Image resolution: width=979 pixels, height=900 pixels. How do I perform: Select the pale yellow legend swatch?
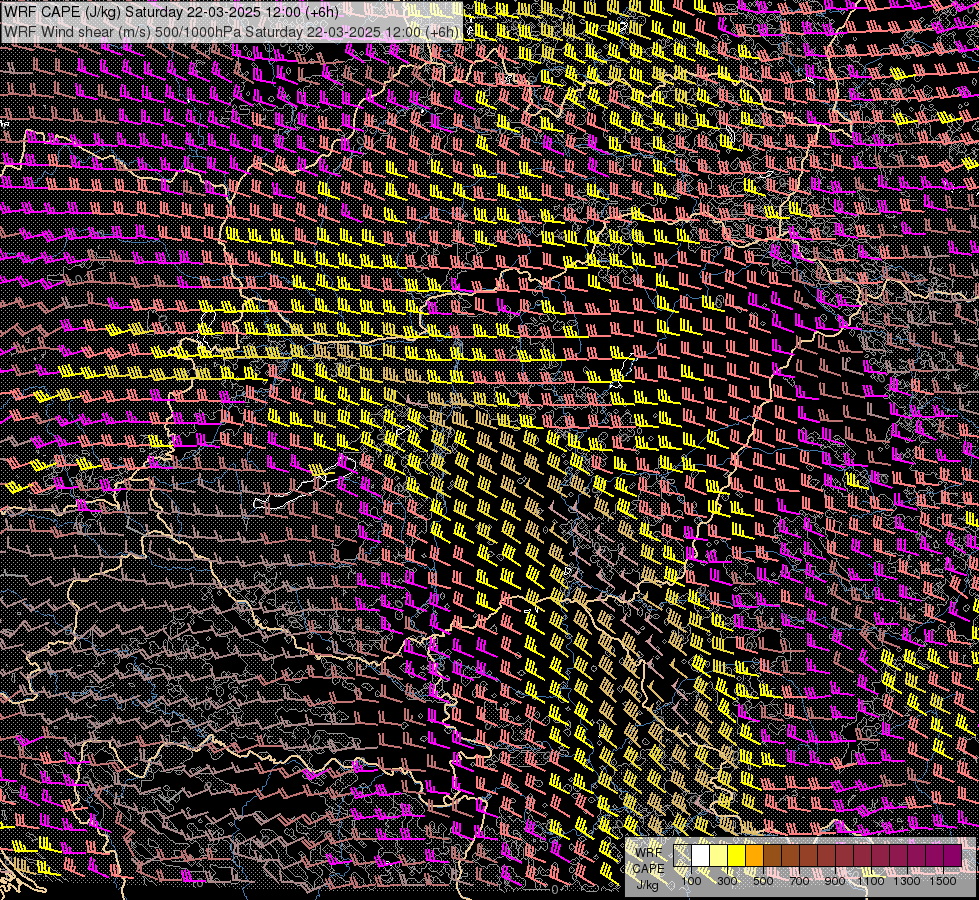coord(719,856)
